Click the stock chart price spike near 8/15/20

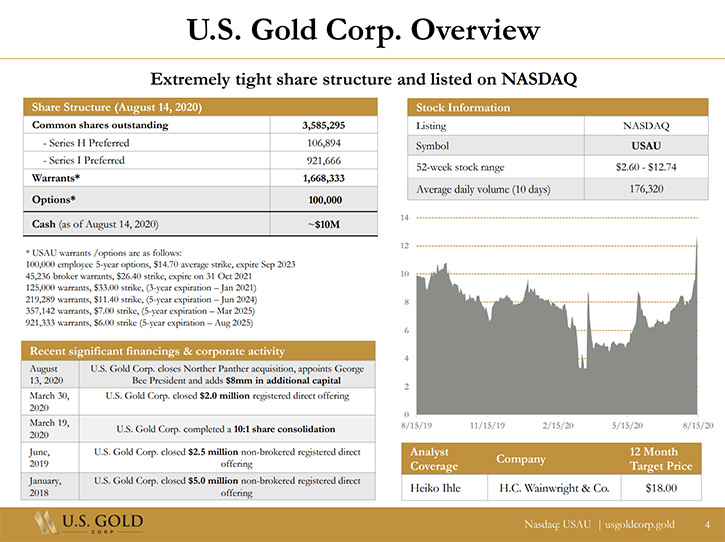(x=696, y=247)
